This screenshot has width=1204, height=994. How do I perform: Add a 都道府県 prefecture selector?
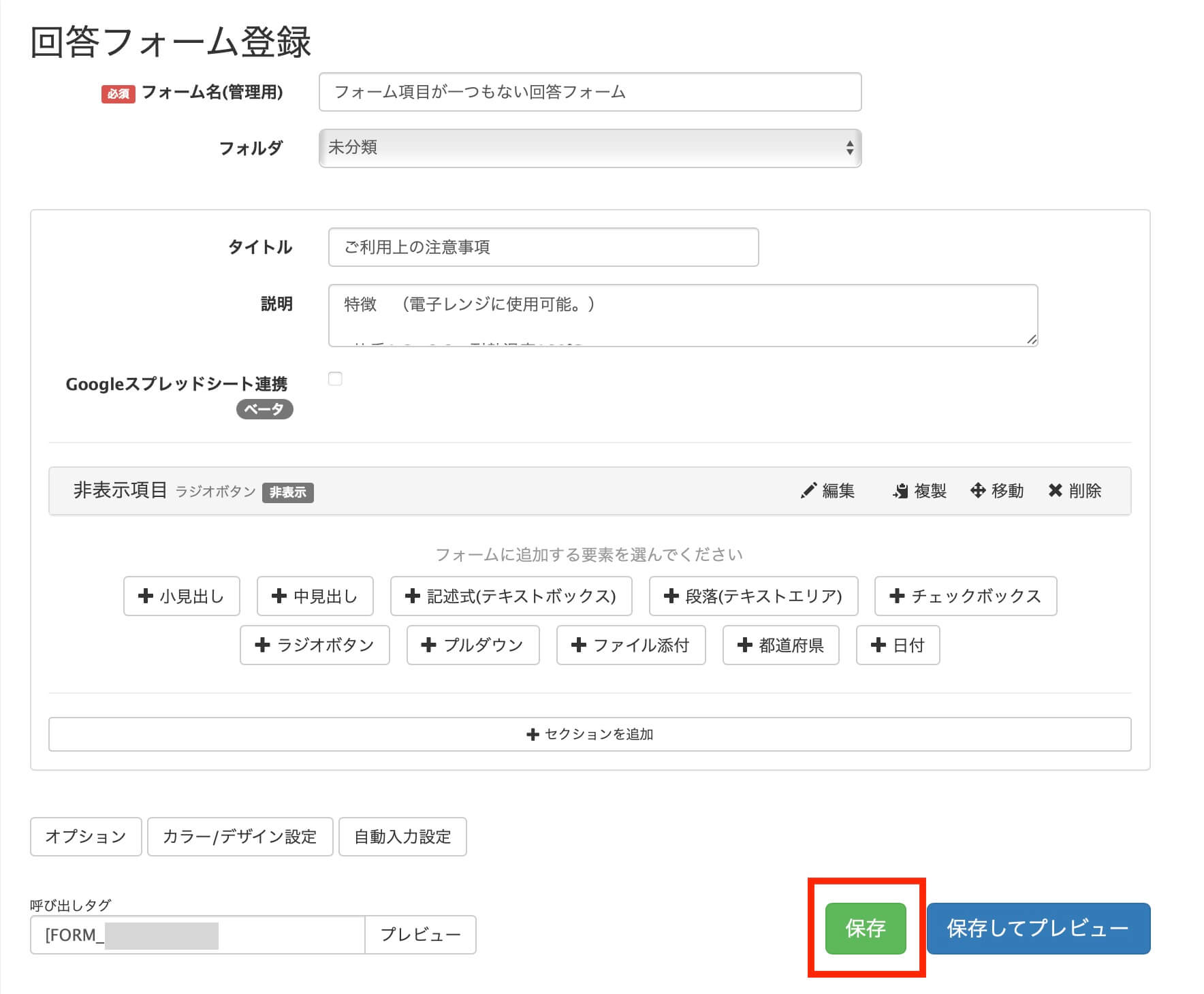(x=780, y=645)
